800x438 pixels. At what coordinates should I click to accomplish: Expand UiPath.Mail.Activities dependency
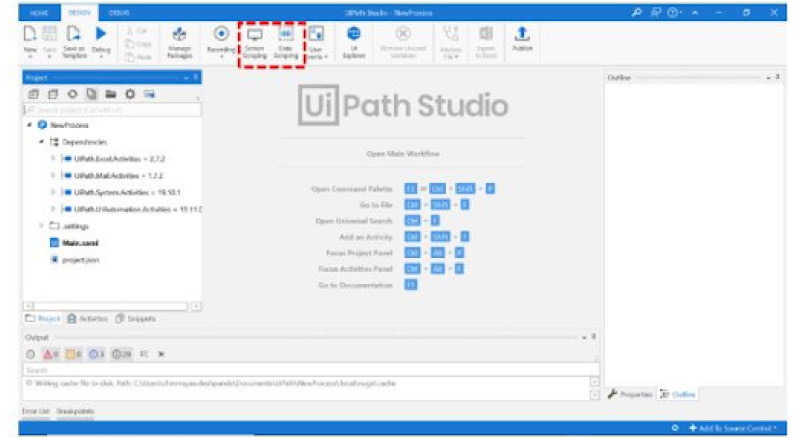(53, 176)
